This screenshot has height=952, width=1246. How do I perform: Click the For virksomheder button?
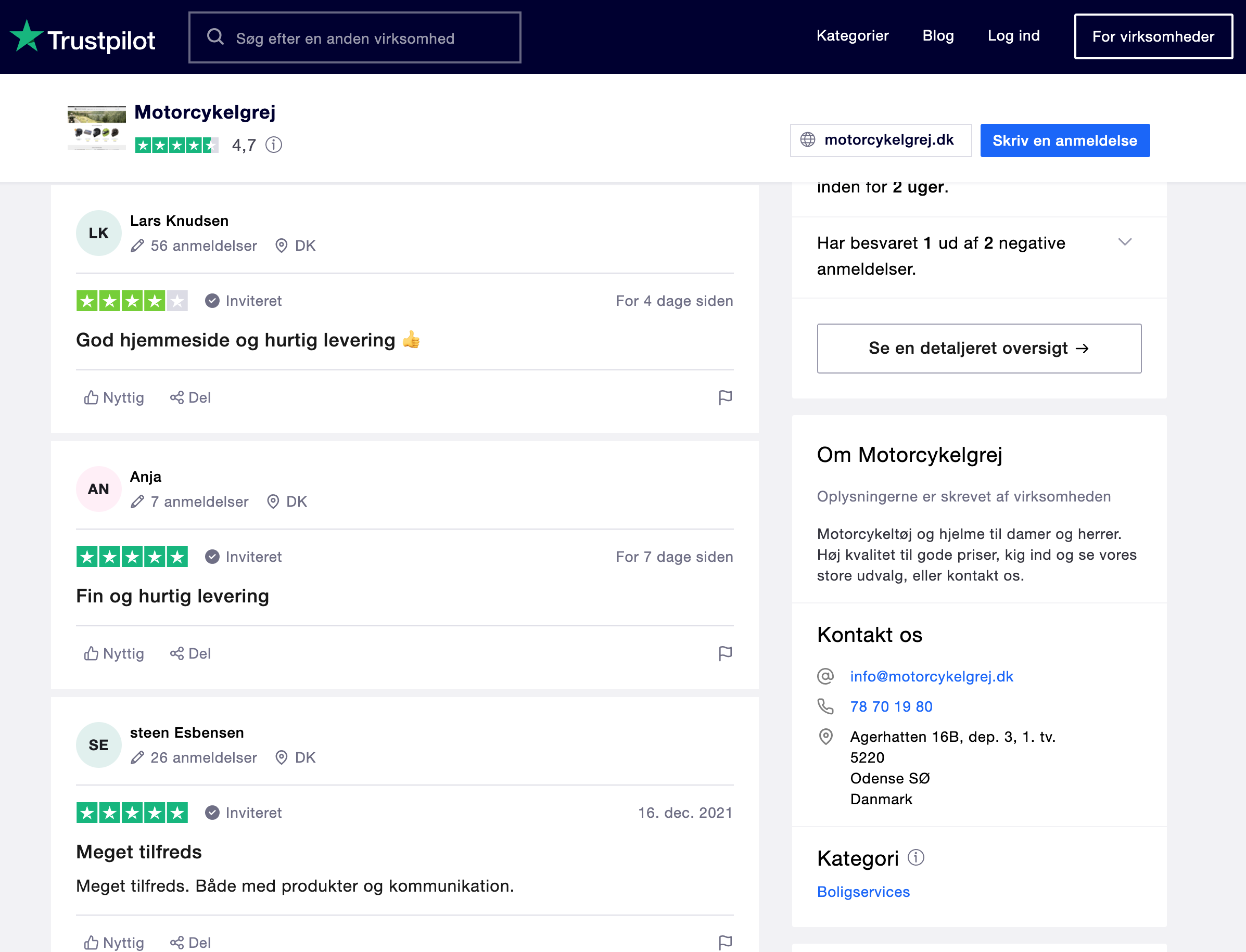[x=1152, y=37]
